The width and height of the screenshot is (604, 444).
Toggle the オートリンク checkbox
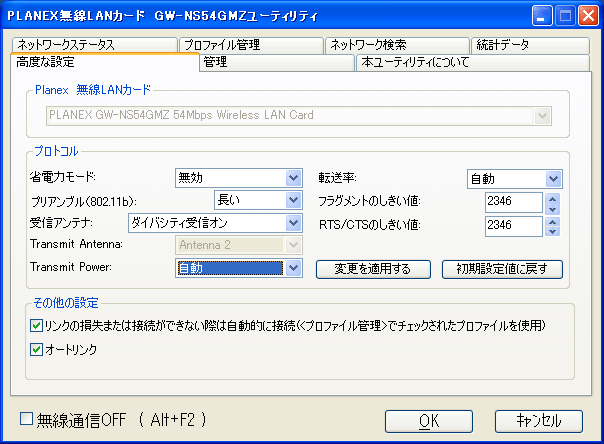36,350
